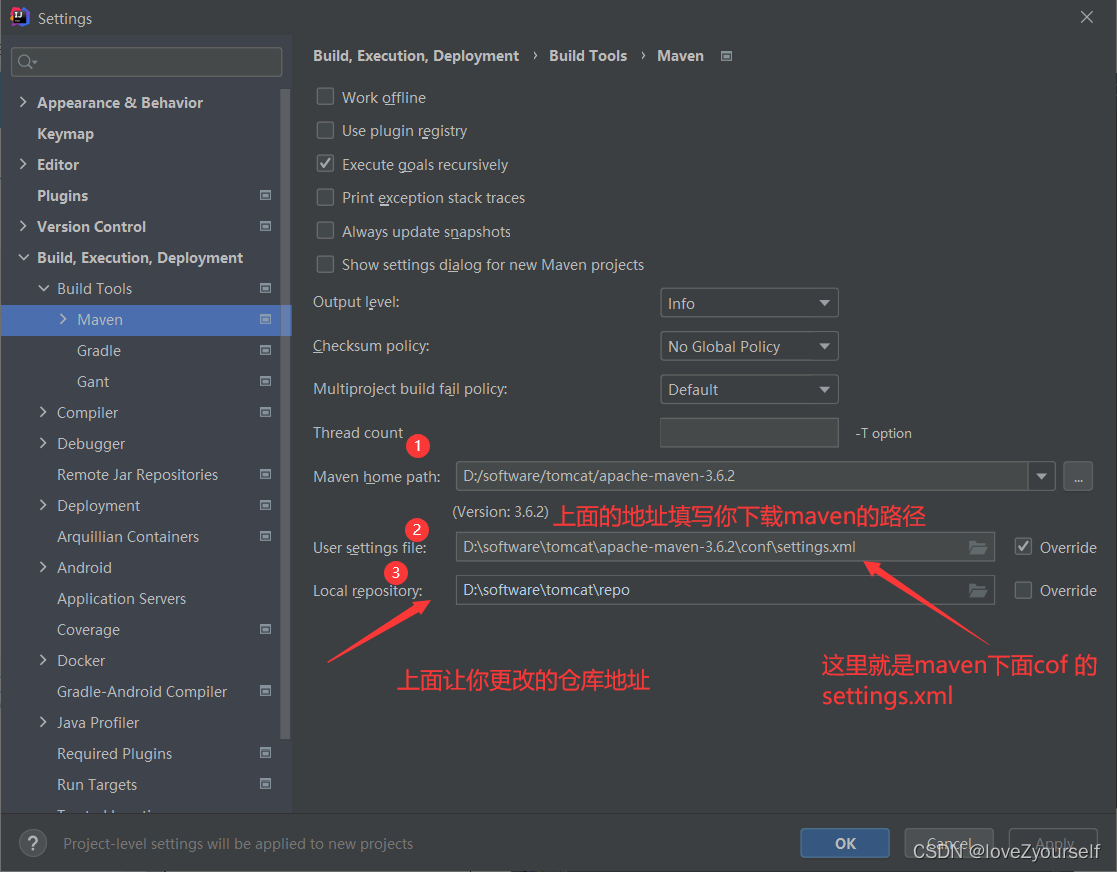Click project-level icon next to Version Control
The height and width of the screenshot is (872, 1117).
266,227
